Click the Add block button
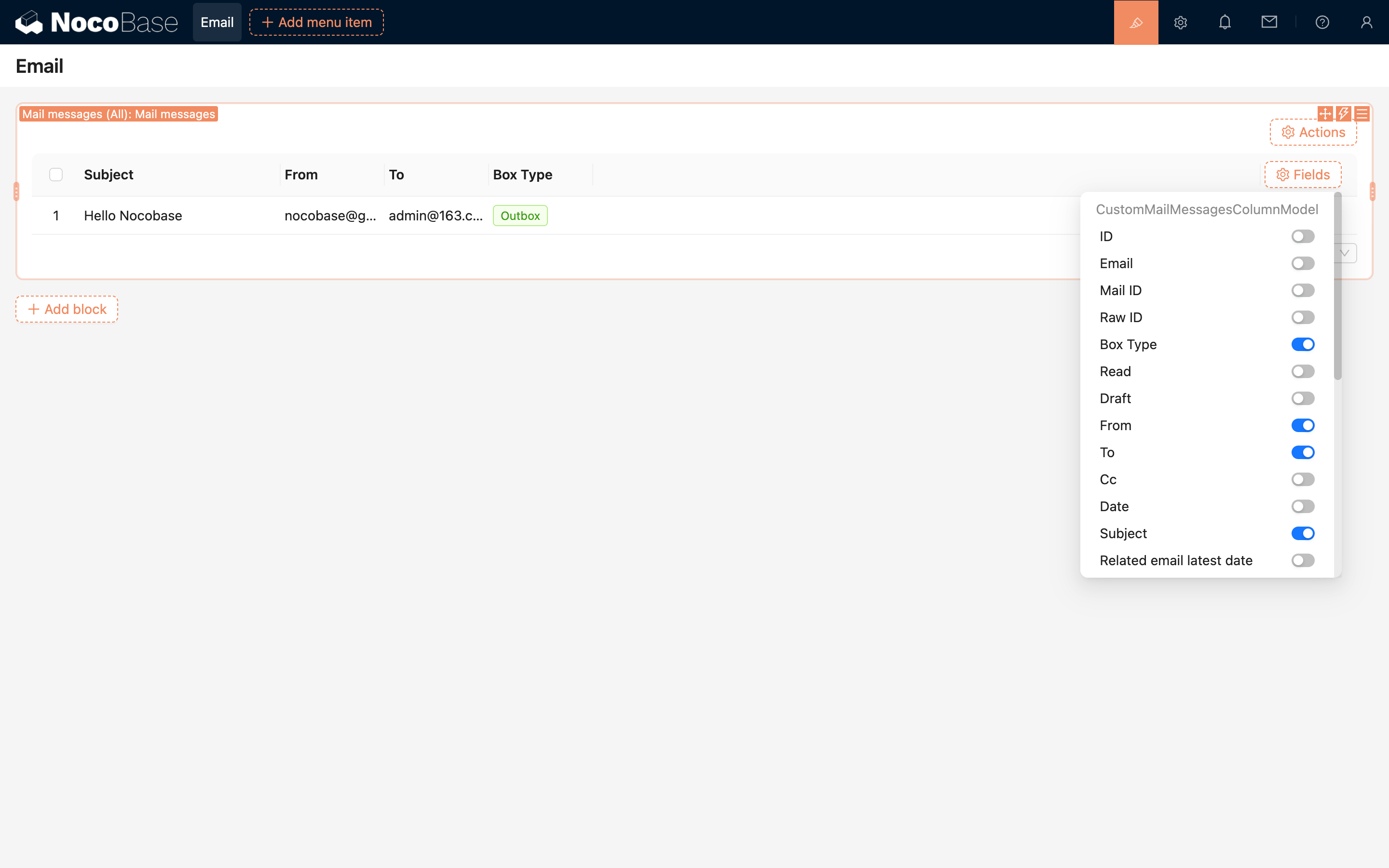Screen dimensions: 1389x868 (67, 309)
